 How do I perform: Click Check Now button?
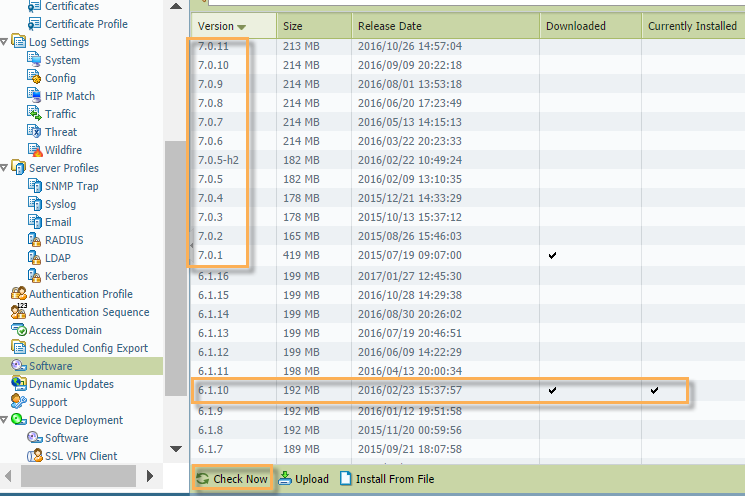click(x=232, y=479)
